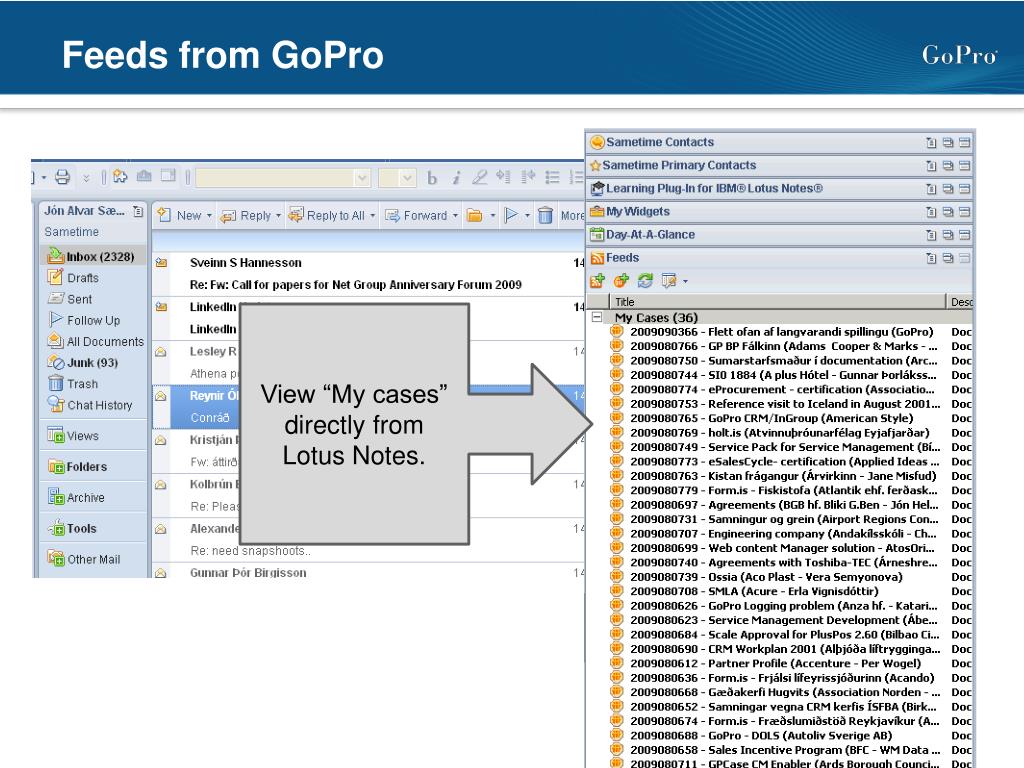Open the New button dropdown arrow
Image resolution: width=1024 pixels, height=768 pixels.
(209, 216)
